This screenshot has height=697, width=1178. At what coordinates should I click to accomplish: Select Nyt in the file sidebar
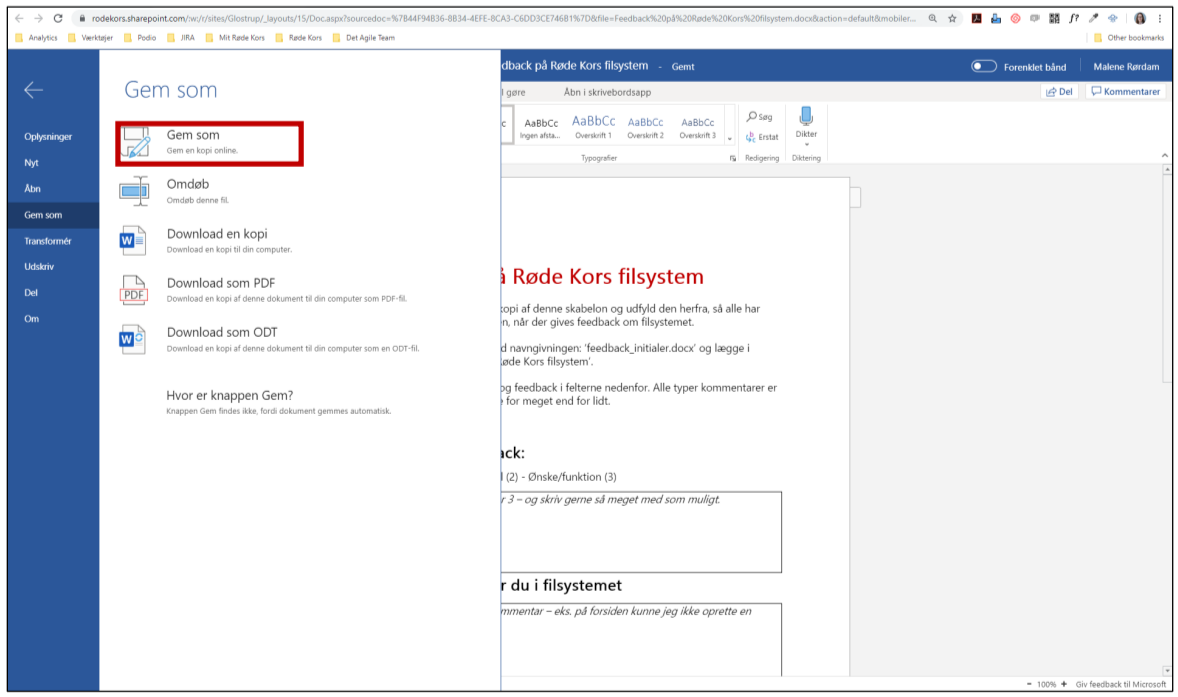(x=32, y=163)
